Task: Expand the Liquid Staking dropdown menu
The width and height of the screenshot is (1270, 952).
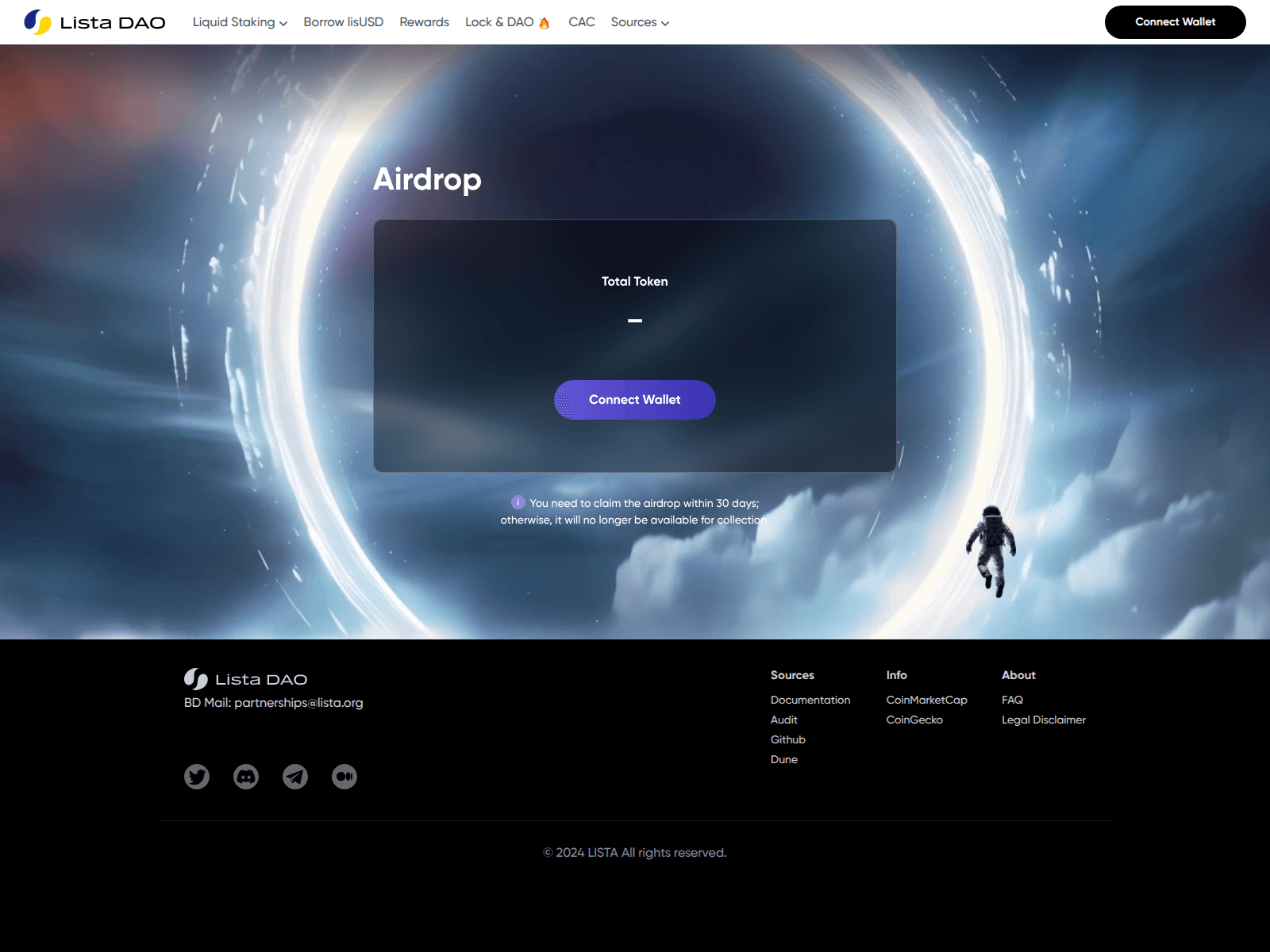Action: tap(239, 22)
